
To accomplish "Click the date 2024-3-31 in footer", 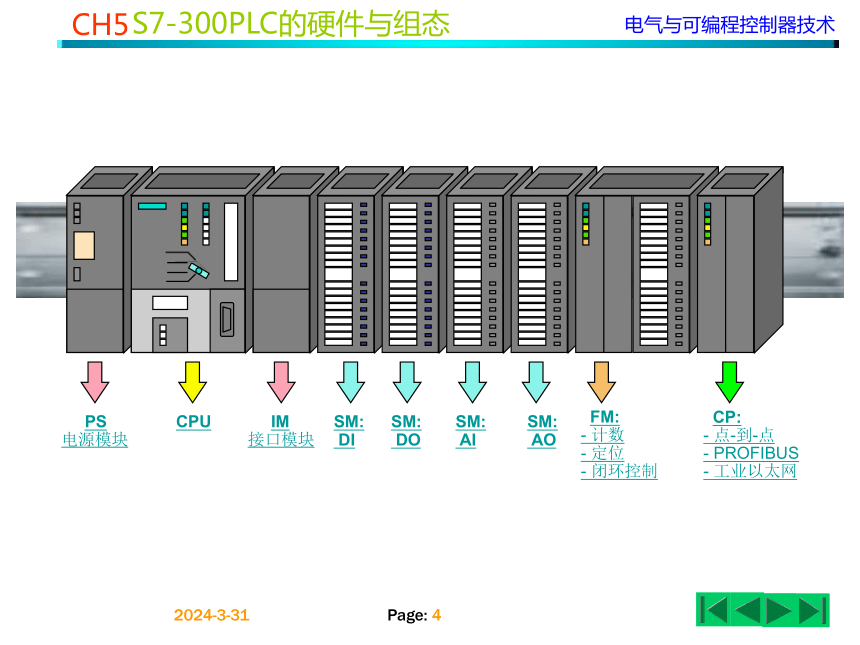I will coord(211,615).
